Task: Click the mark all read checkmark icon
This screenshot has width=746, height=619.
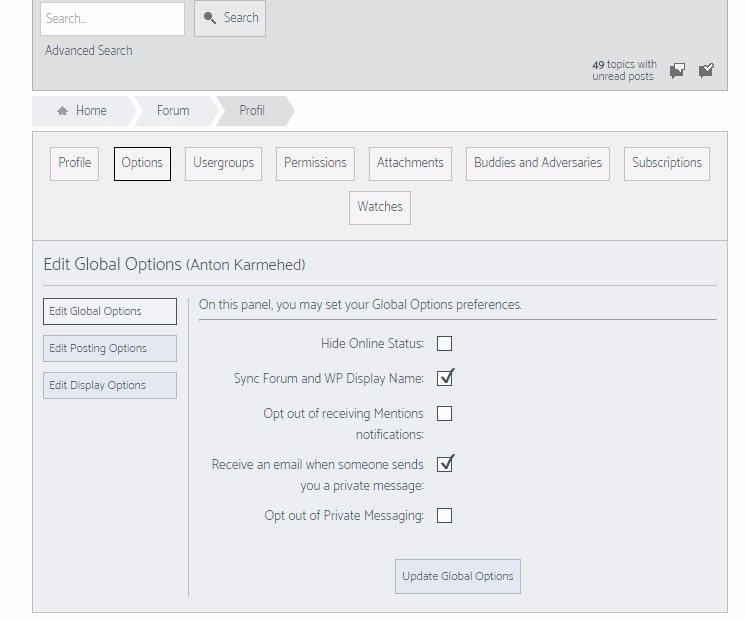Action: click(706, 70)
